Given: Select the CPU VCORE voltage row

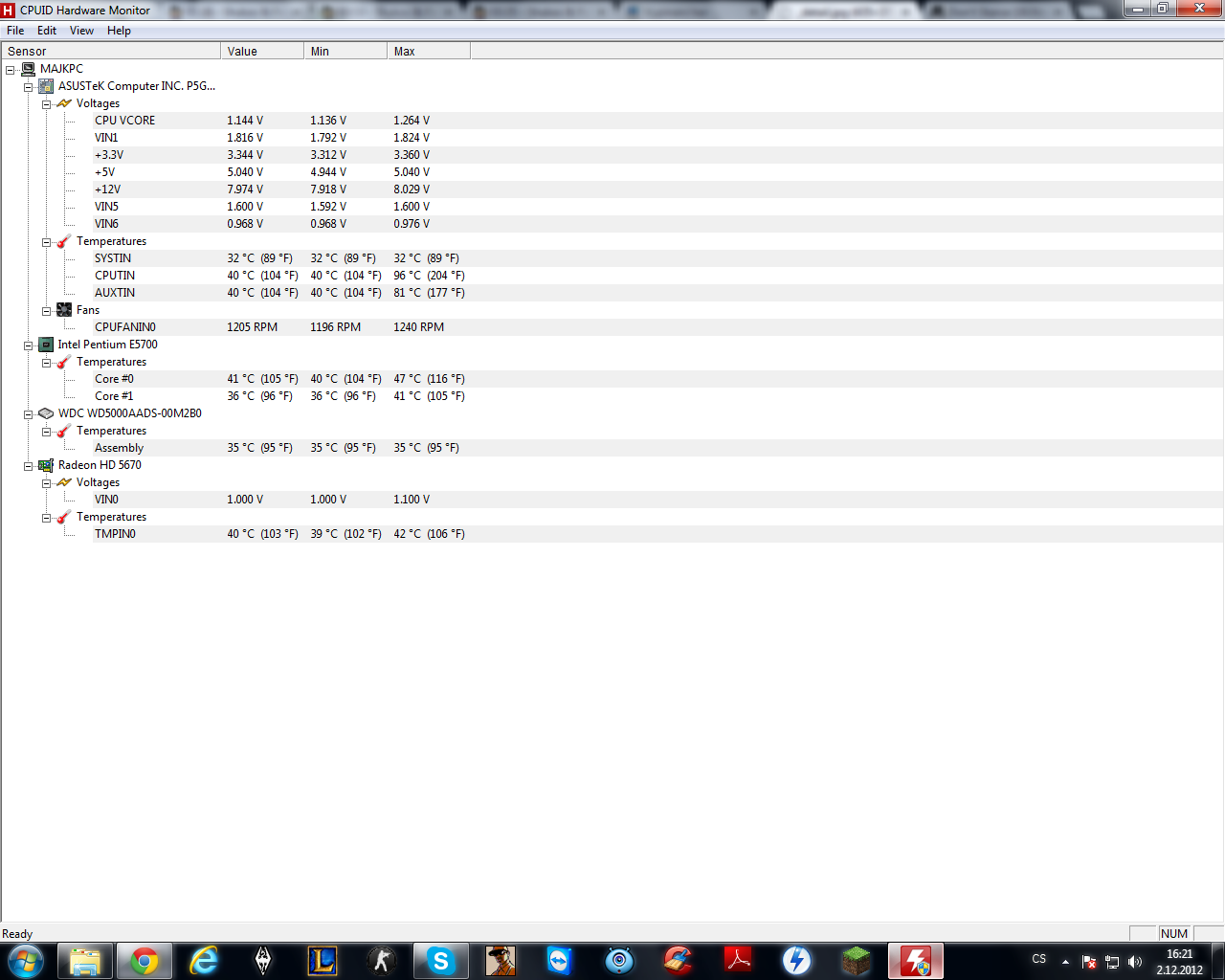Looking at the screenshot, I should coord(124,121).
